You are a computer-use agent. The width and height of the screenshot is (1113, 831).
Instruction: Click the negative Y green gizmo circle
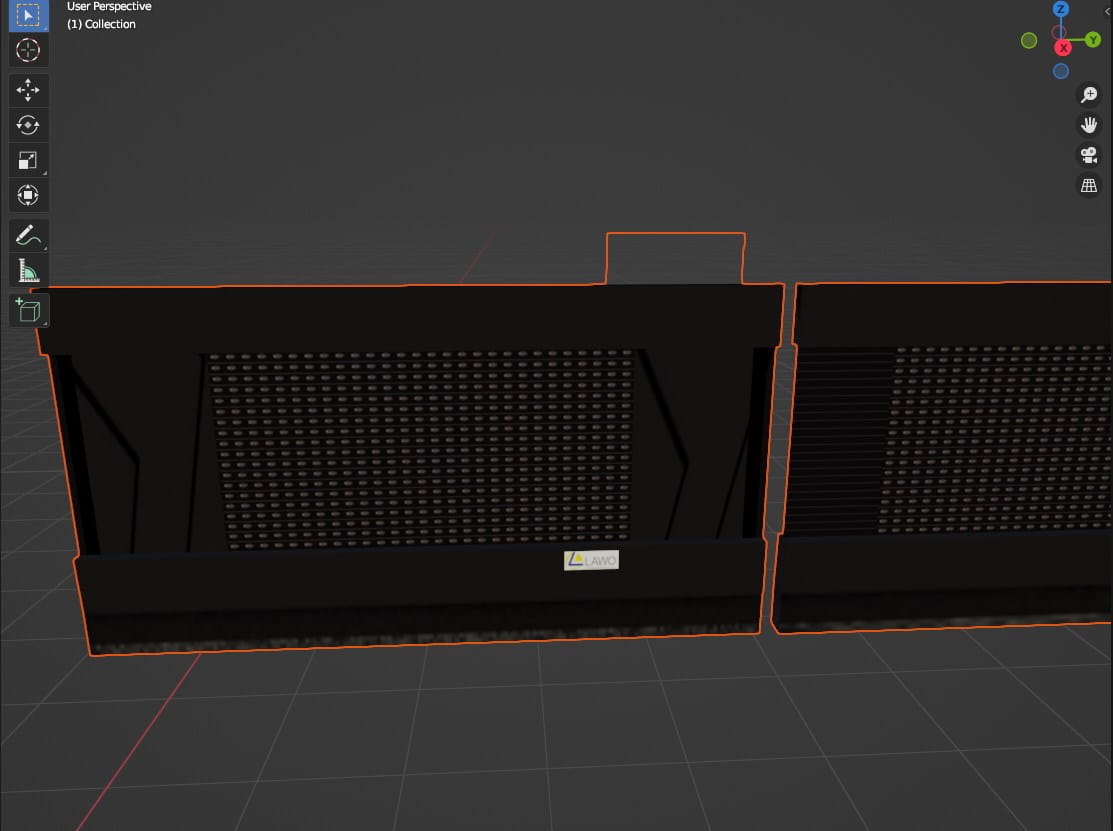(x=1029, y=40)
